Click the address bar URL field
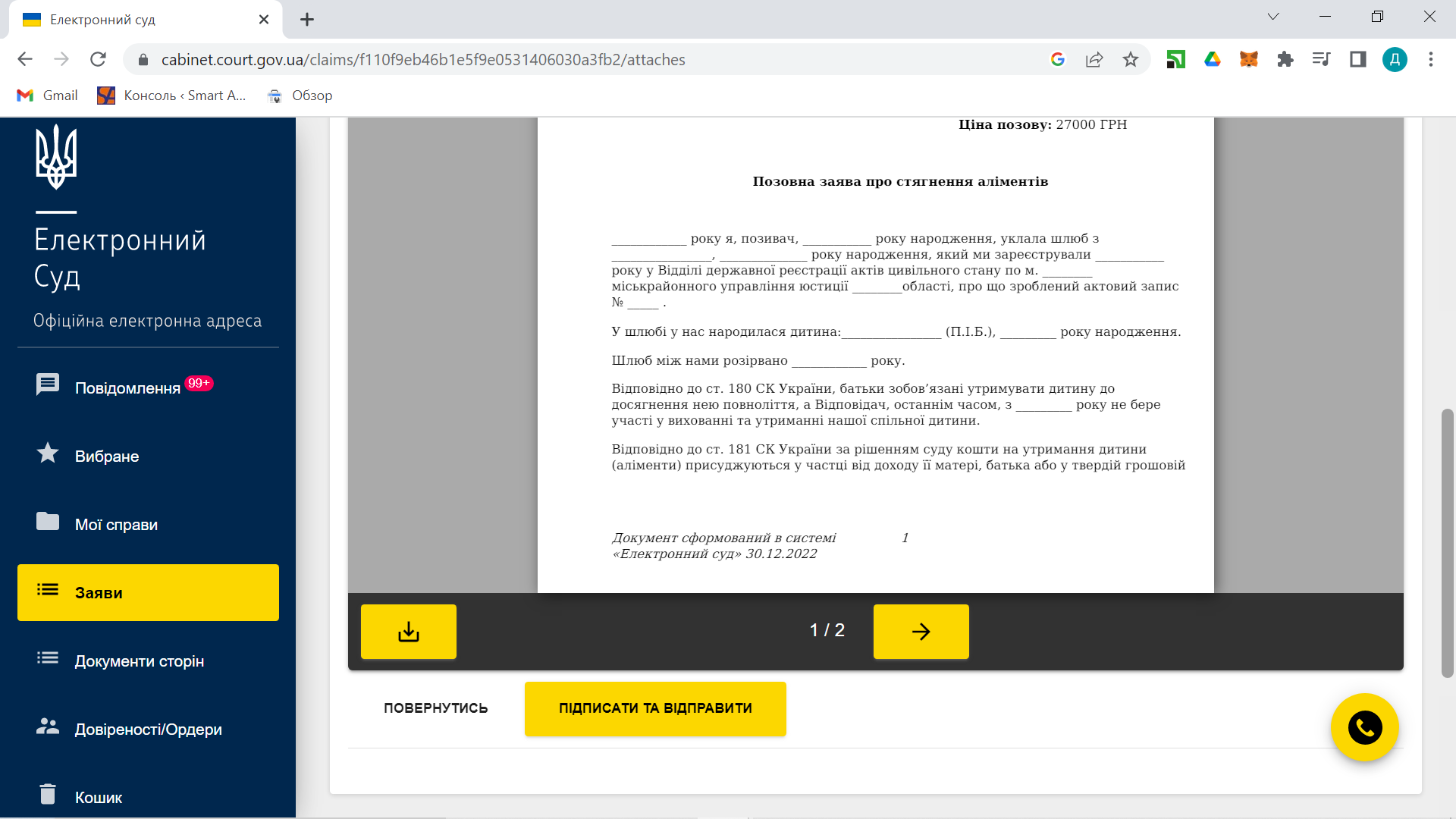The image size is (1456, 819). 531,60
